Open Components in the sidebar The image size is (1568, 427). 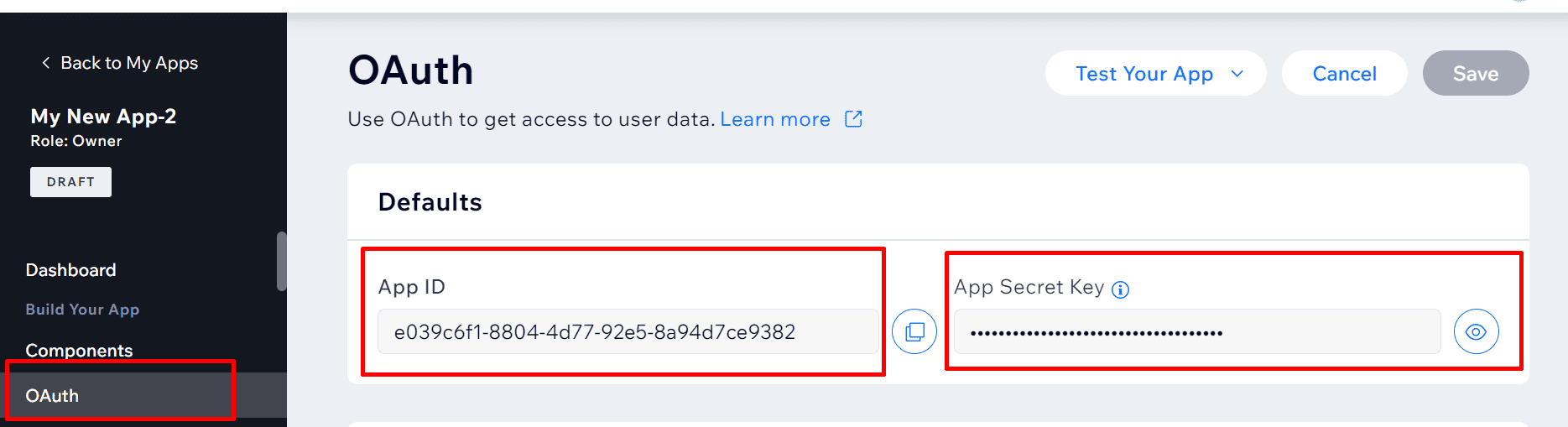coord(79,351)
